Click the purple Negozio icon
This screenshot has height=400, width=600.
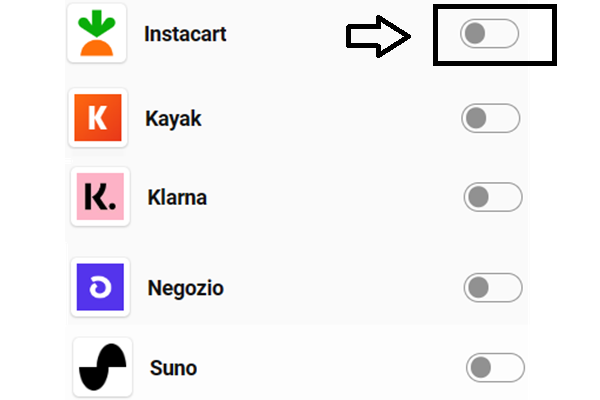click(100, 288)
